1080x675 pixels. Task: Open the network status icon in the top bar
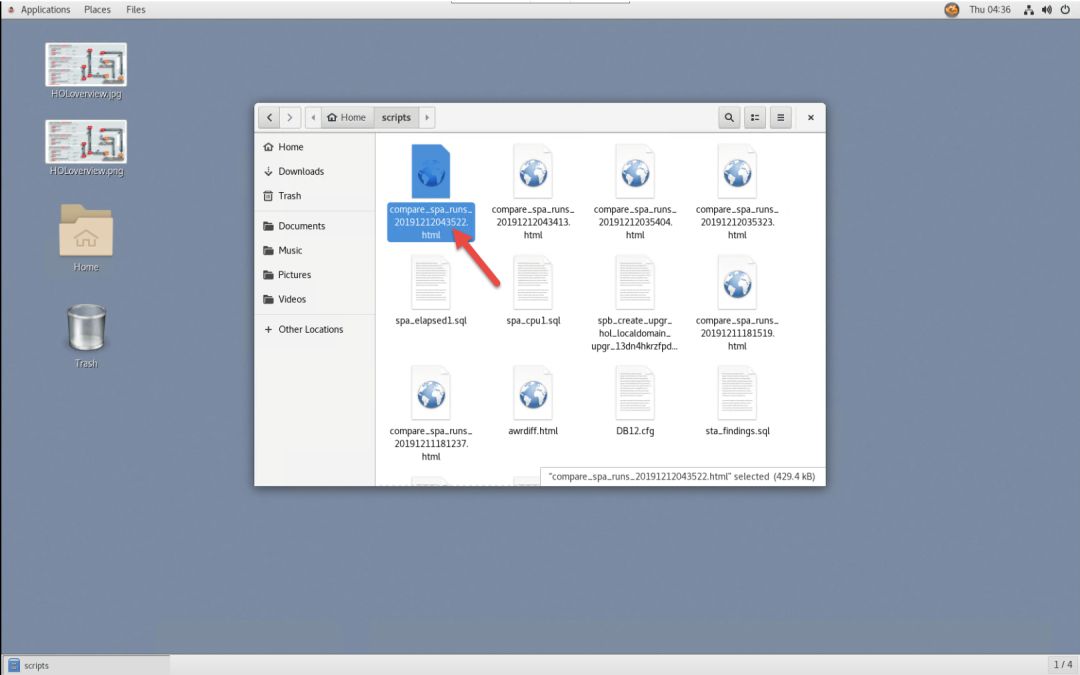click(1028, 10)
